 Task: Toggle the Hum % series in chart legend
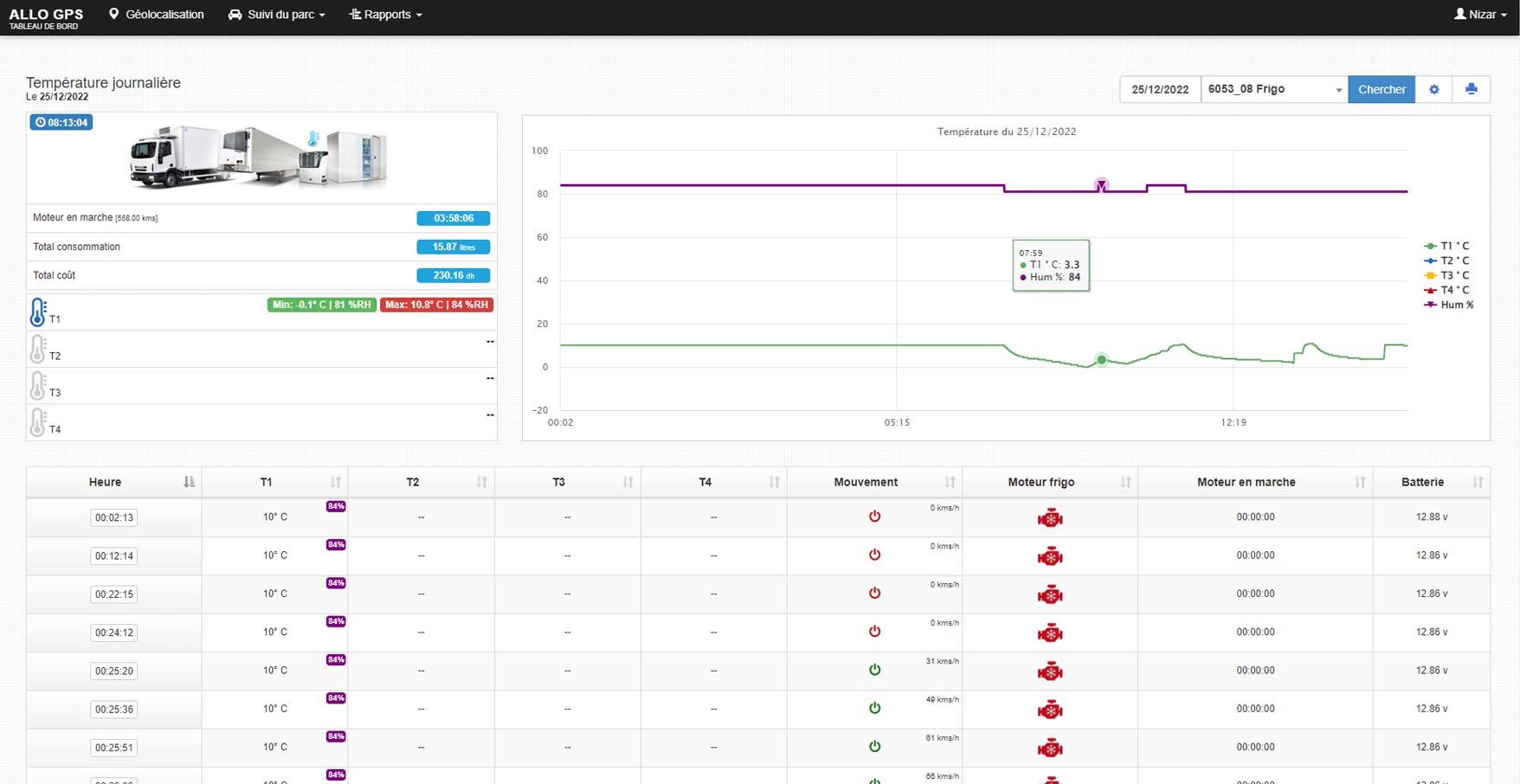point(1449,305)
